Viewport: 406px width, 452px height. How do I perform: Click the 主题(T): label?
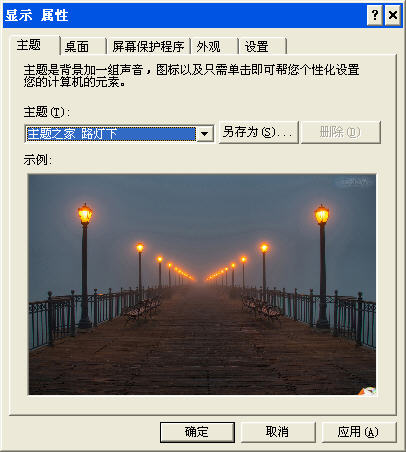point(46,112)
